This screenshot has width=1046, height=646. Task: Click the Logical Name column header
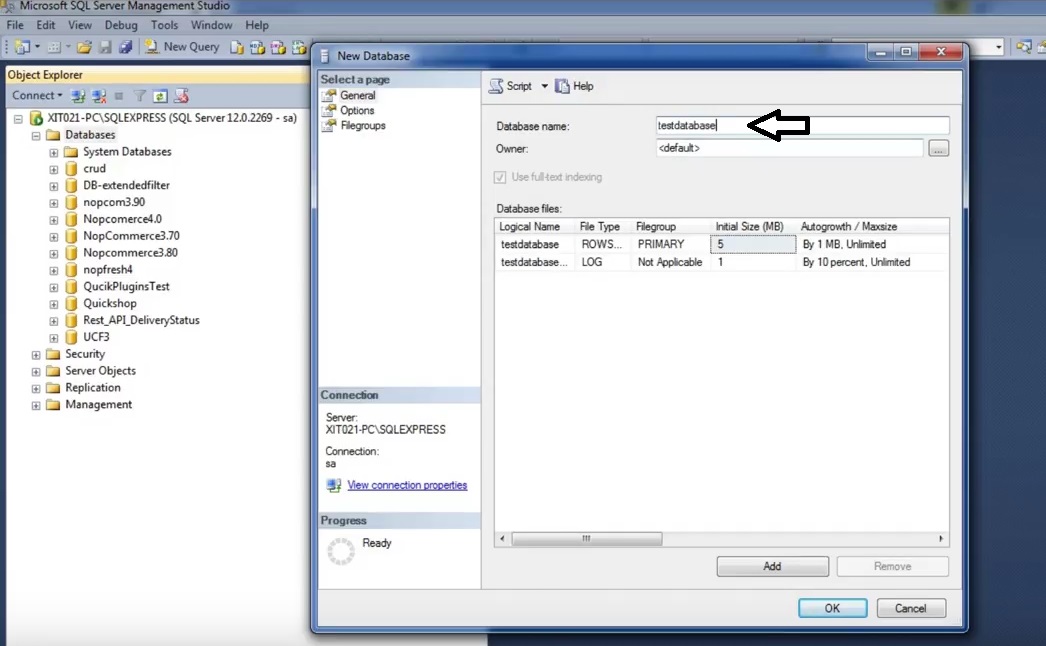[535, 227]
